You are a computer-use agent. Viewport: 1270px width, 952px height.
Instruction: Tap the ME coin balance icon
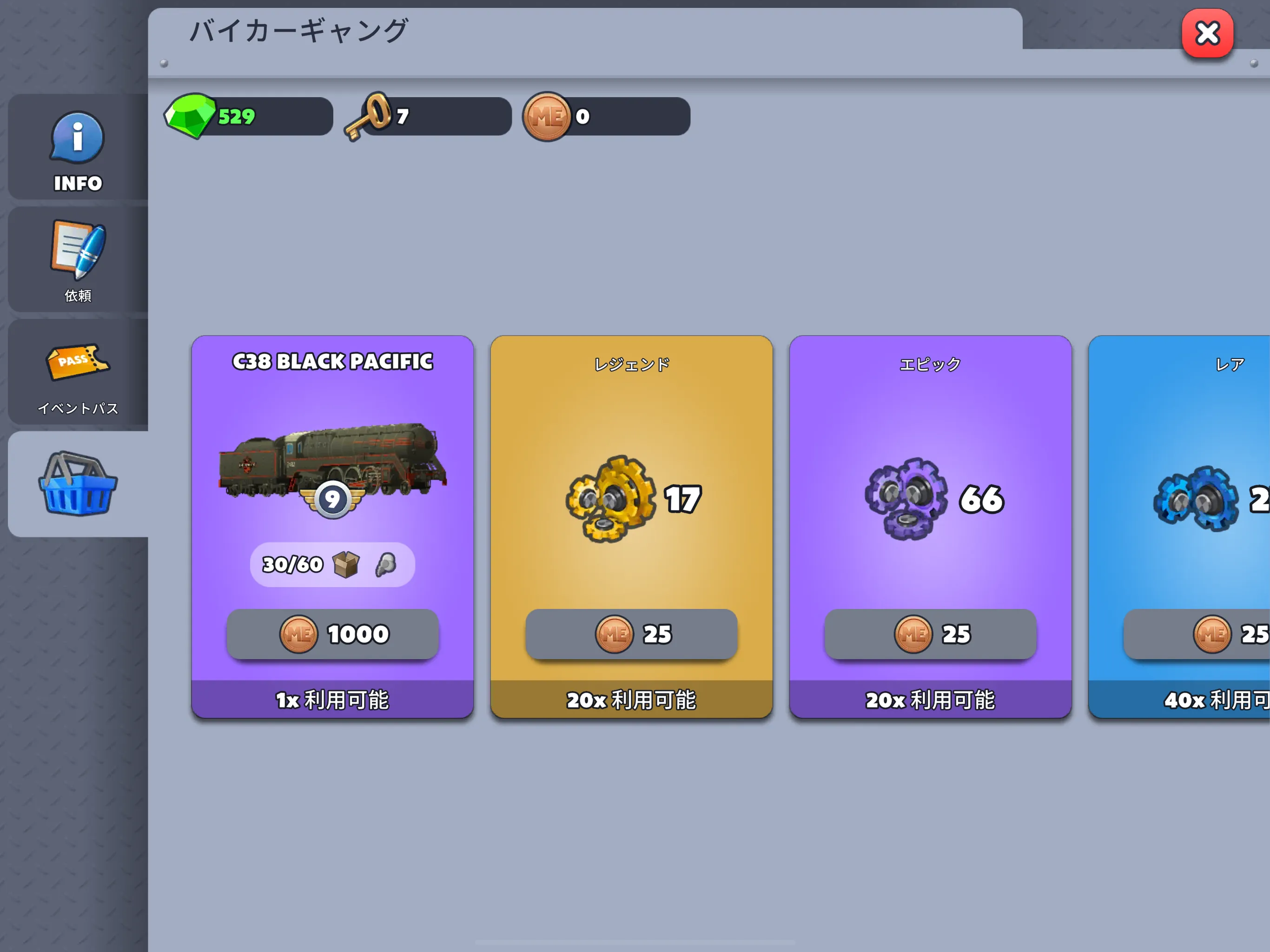[x=547, y=117]
